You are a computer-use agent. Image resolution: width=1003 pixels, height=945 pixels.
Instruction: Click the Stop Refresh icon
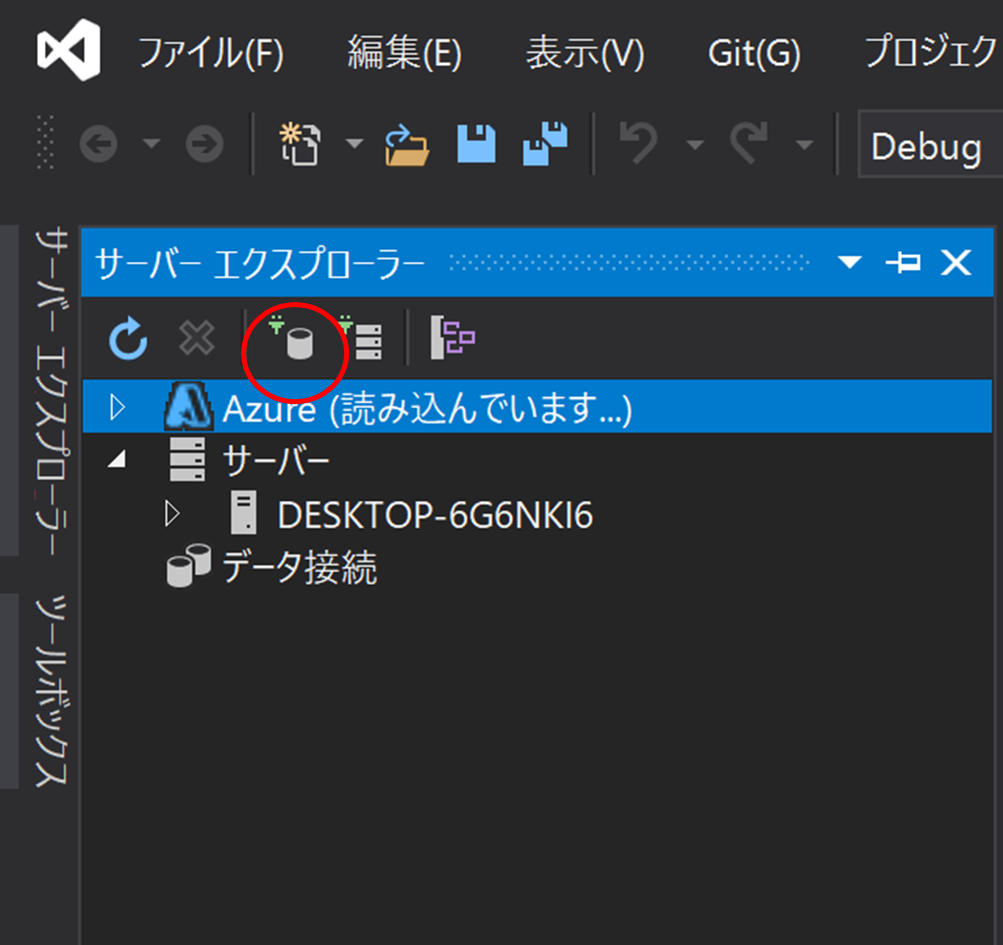coord(196,339)
